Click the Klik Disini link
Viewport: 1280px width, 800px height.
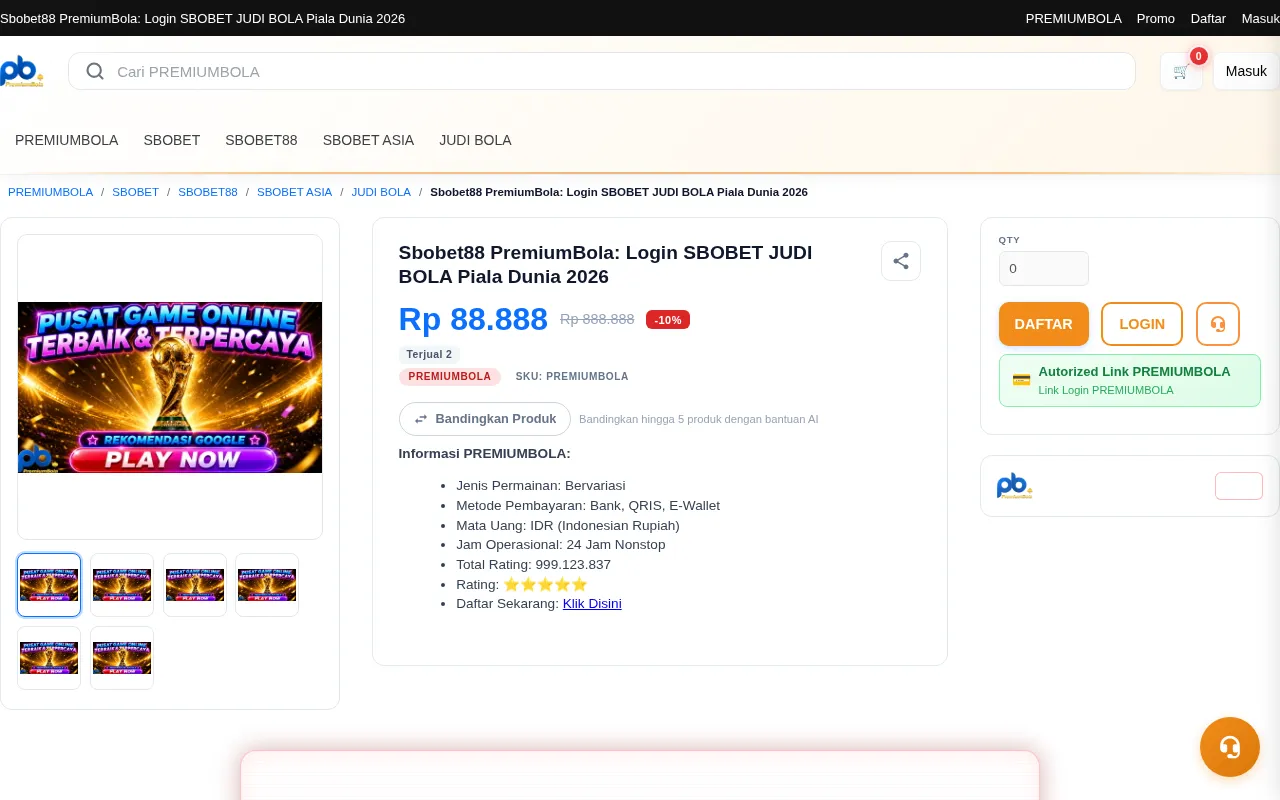[592, 604]
